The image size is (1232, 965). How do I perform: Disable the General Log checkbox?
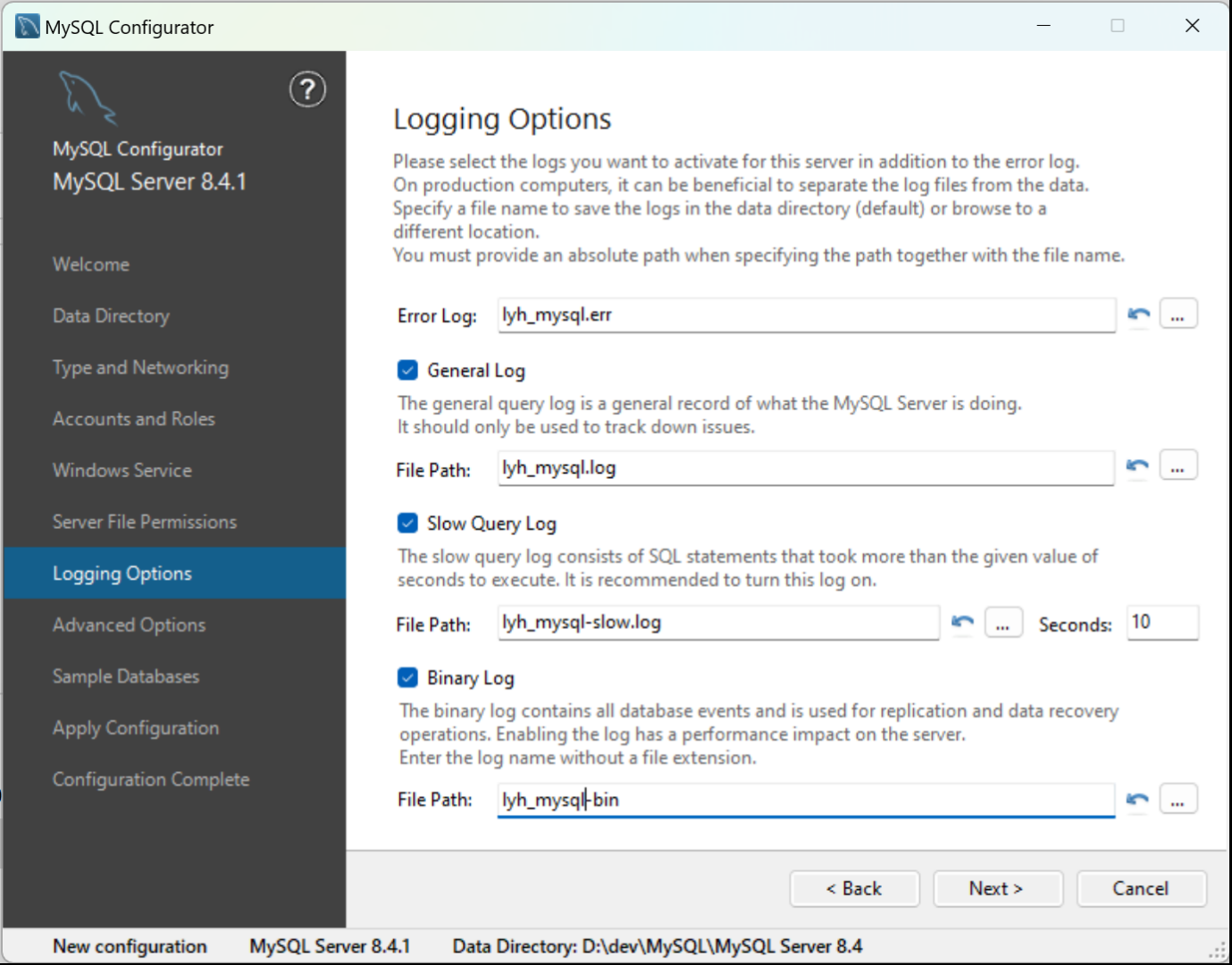(x=407, y=370)
